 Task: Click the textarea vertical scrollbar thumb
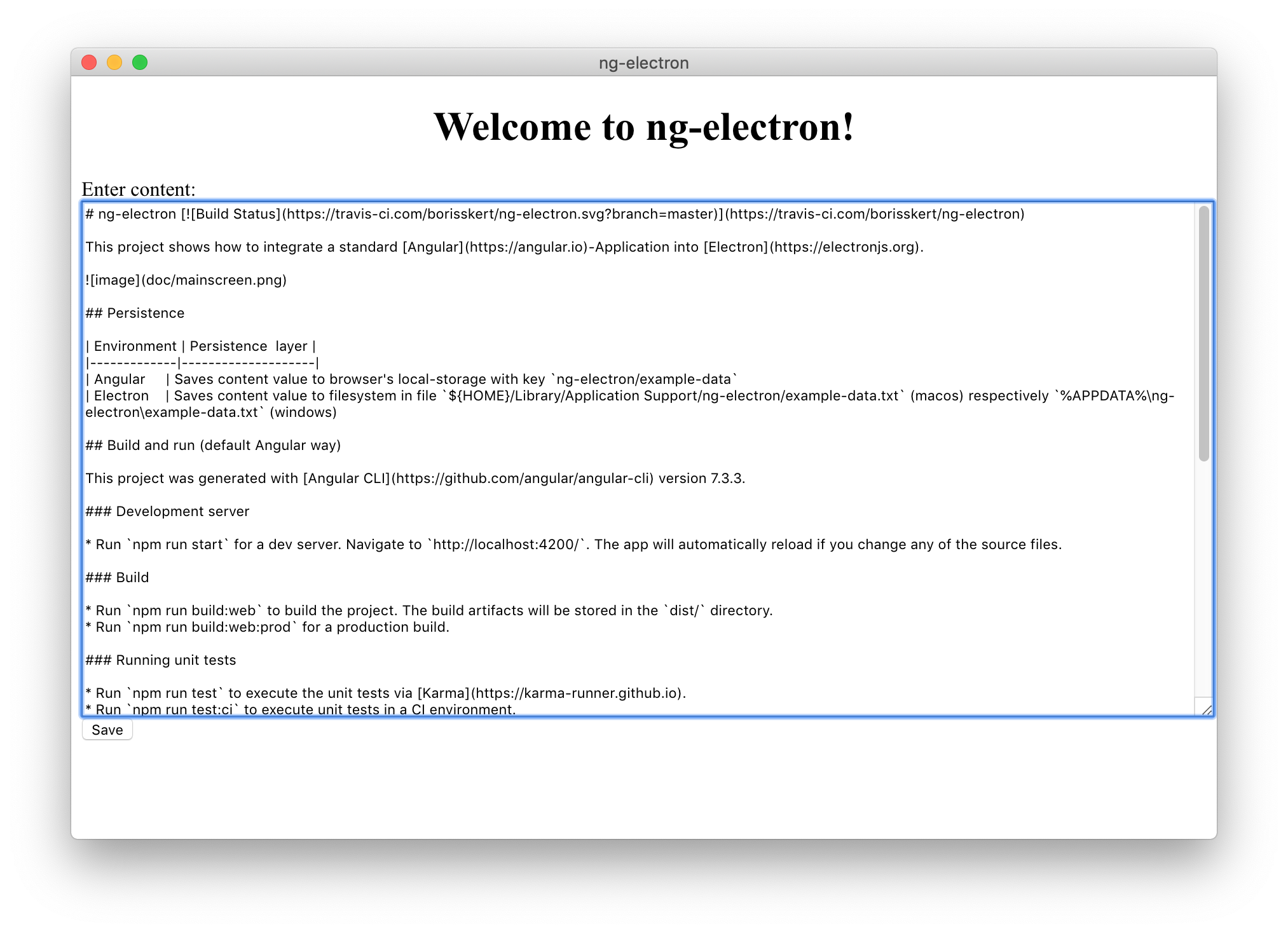pos(1203,333)
